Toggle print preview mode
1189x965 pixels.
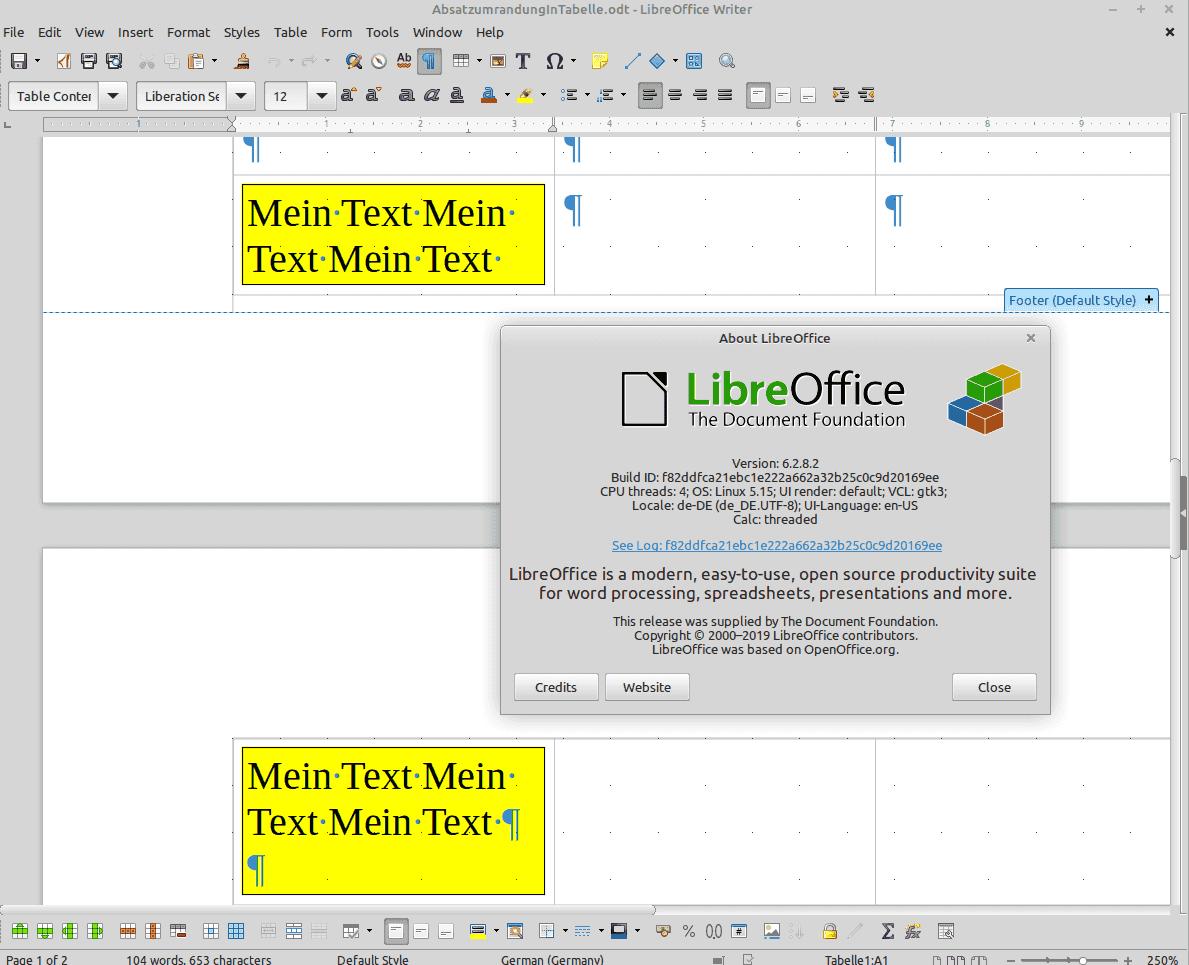click(114, 61)
